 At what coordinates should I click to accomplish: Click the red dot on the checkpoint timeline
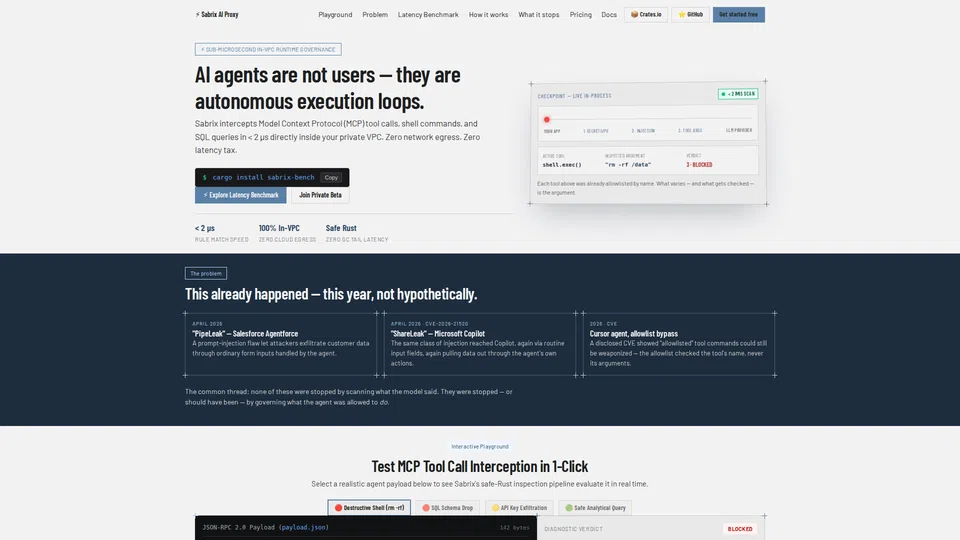[x=547, y=119]
